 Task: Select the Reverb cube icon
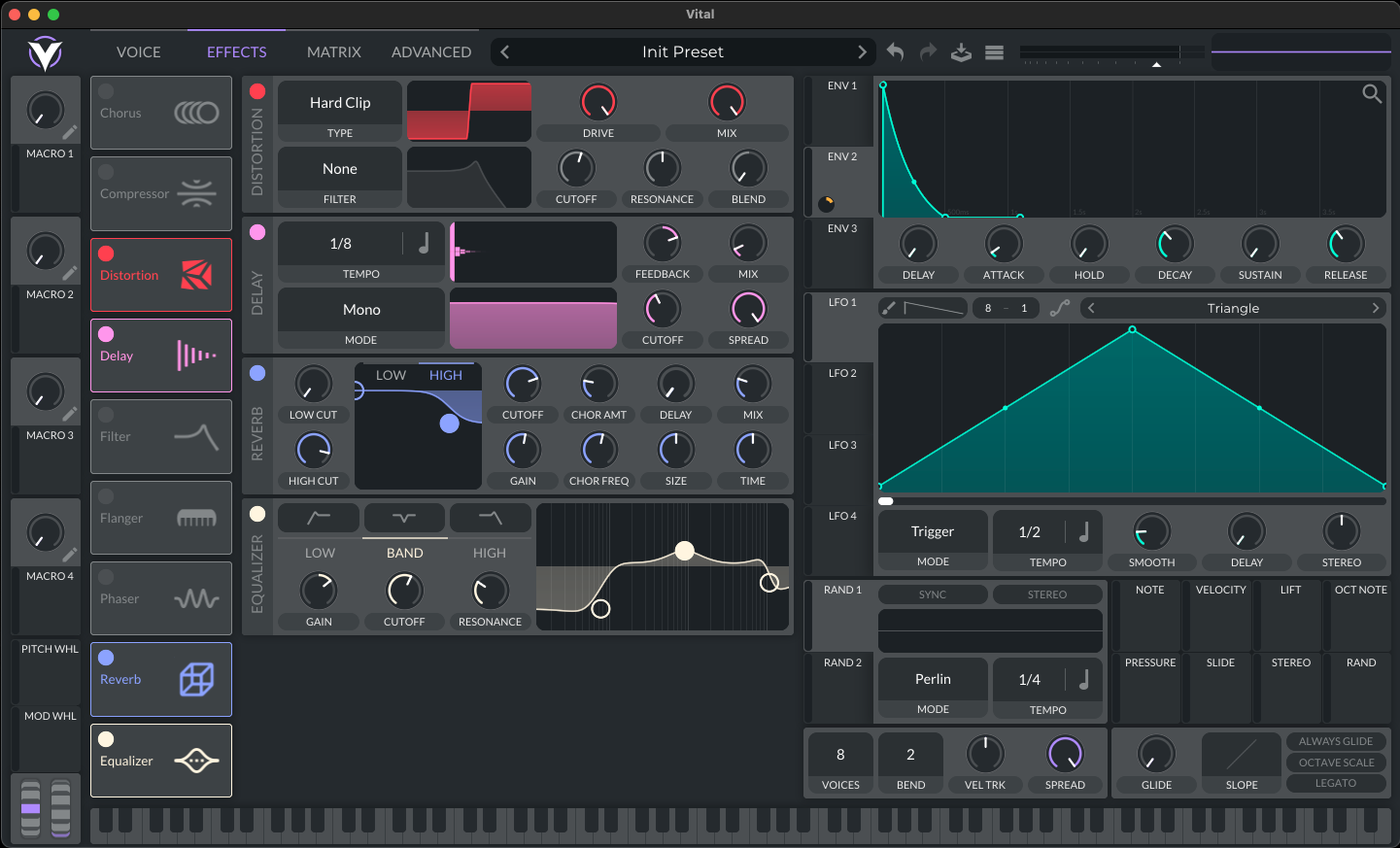tap(196, 679)
